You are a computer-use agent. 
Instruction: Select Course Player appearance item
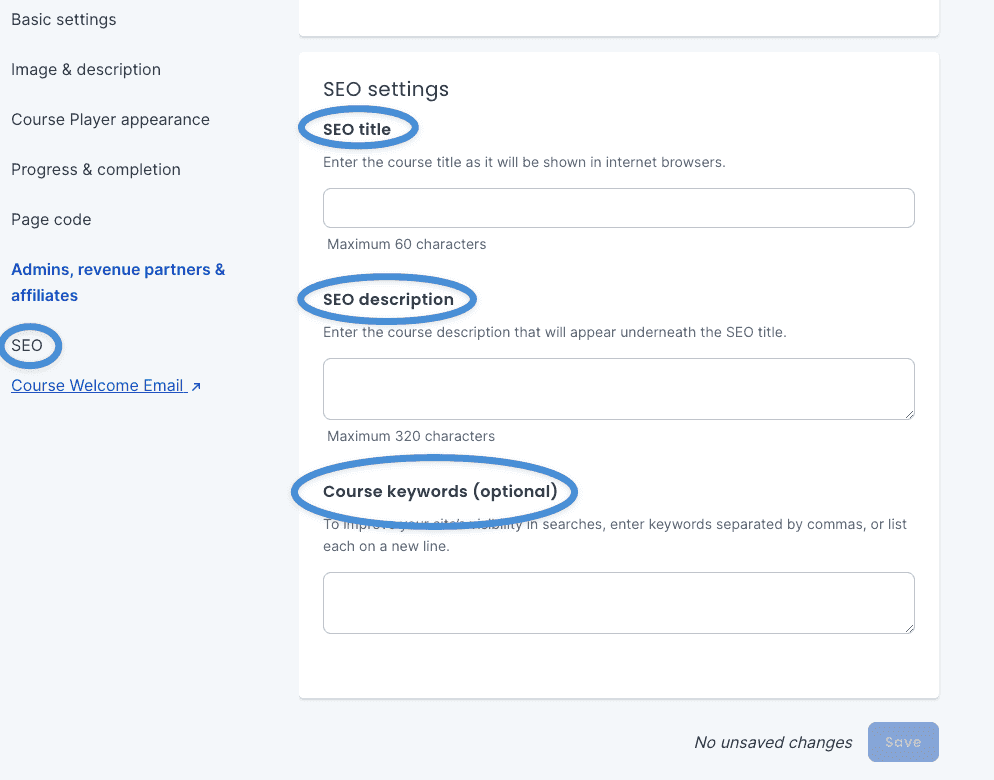point(110,119)
